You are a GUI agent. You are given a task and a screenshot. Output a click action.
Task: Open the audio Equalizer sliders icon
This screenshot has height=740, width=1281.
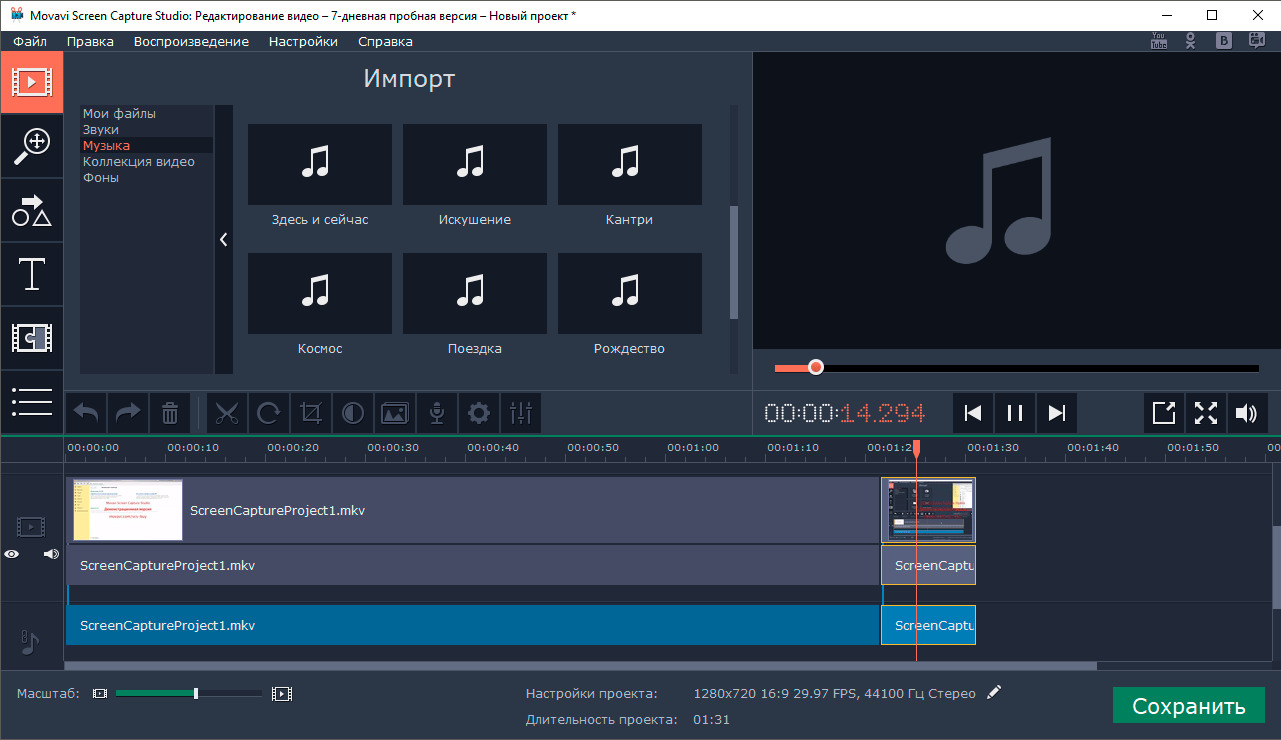tap(521, 413)
